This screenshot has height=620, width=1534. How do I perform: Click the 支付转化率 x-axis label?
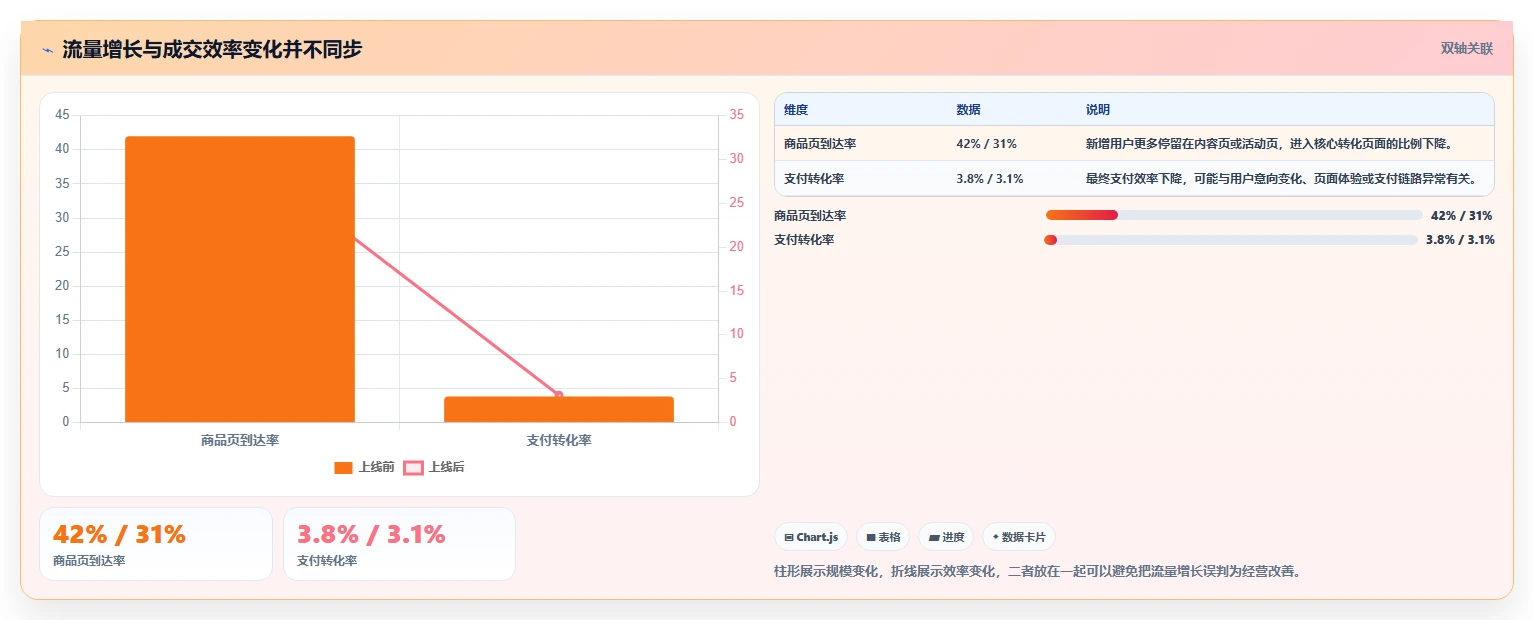[559, 440]
